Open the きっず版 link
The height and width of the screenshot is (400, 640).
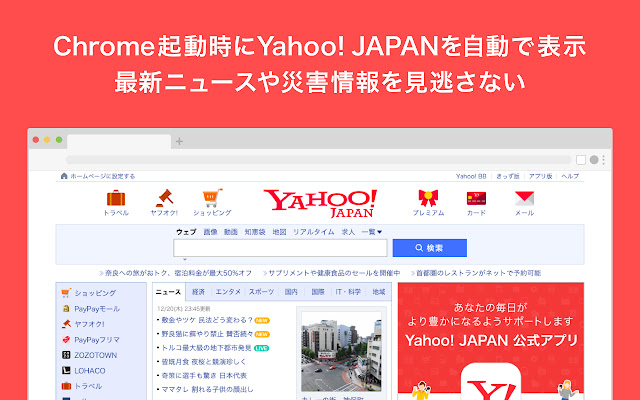click(508, 176)
